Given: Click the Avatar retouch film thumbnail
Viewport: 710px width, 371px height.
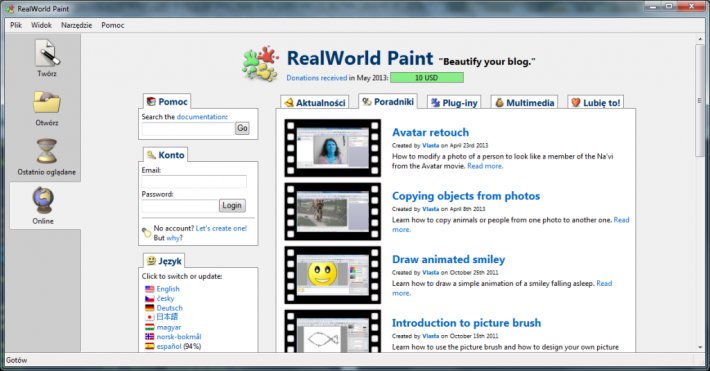Looking at the screenshot, I should point(333,148).
